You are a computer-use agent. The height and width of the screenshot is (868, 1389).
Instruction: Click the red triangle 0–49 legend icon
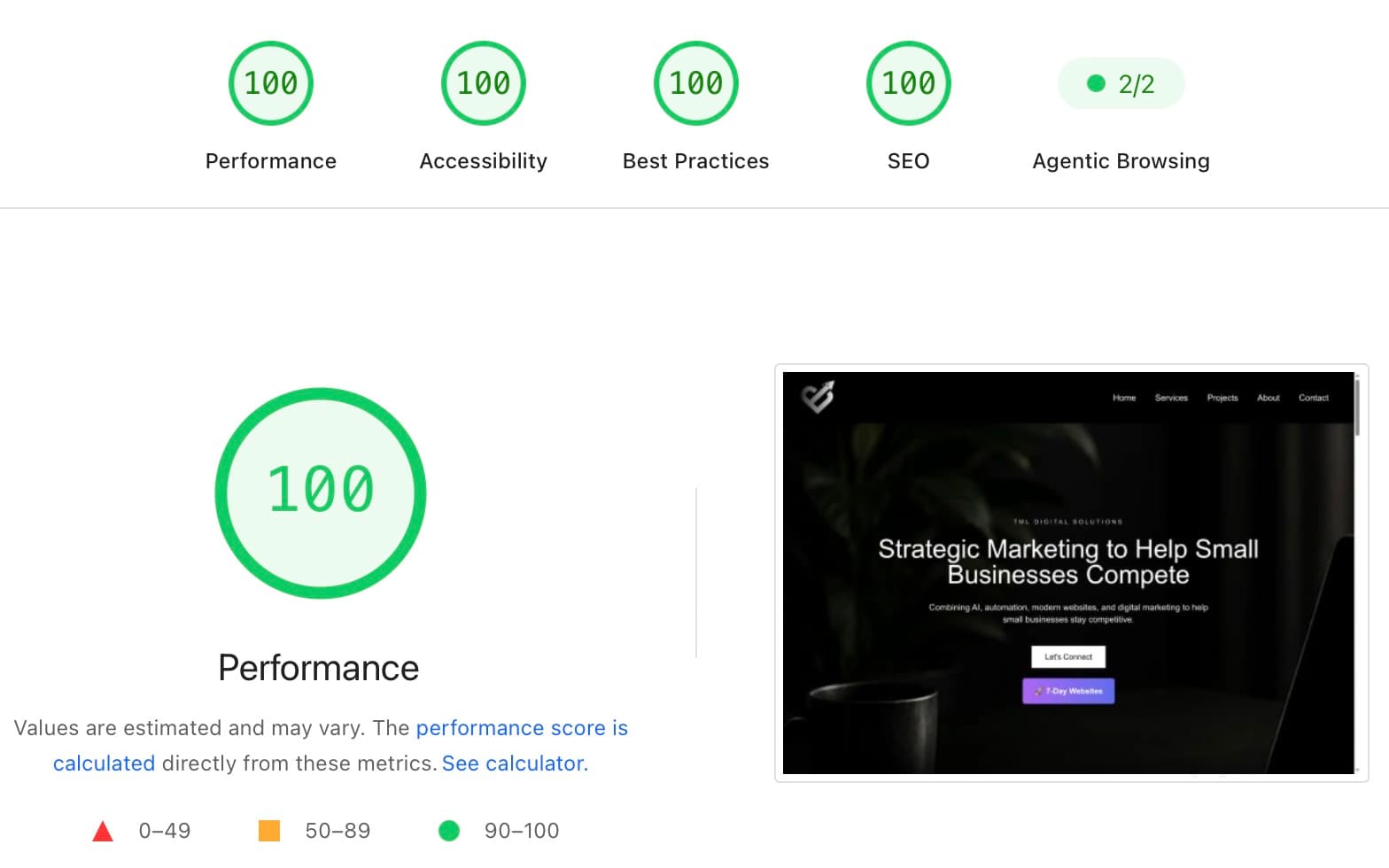103,831
